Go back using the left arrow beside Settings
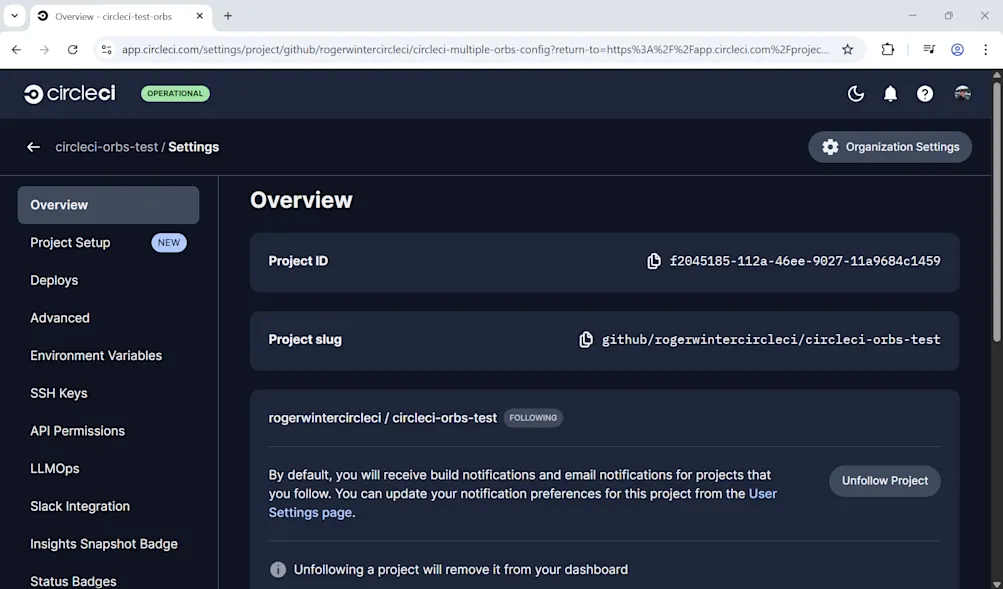This screenshot has width=1003, height=589. click(33, 146)
